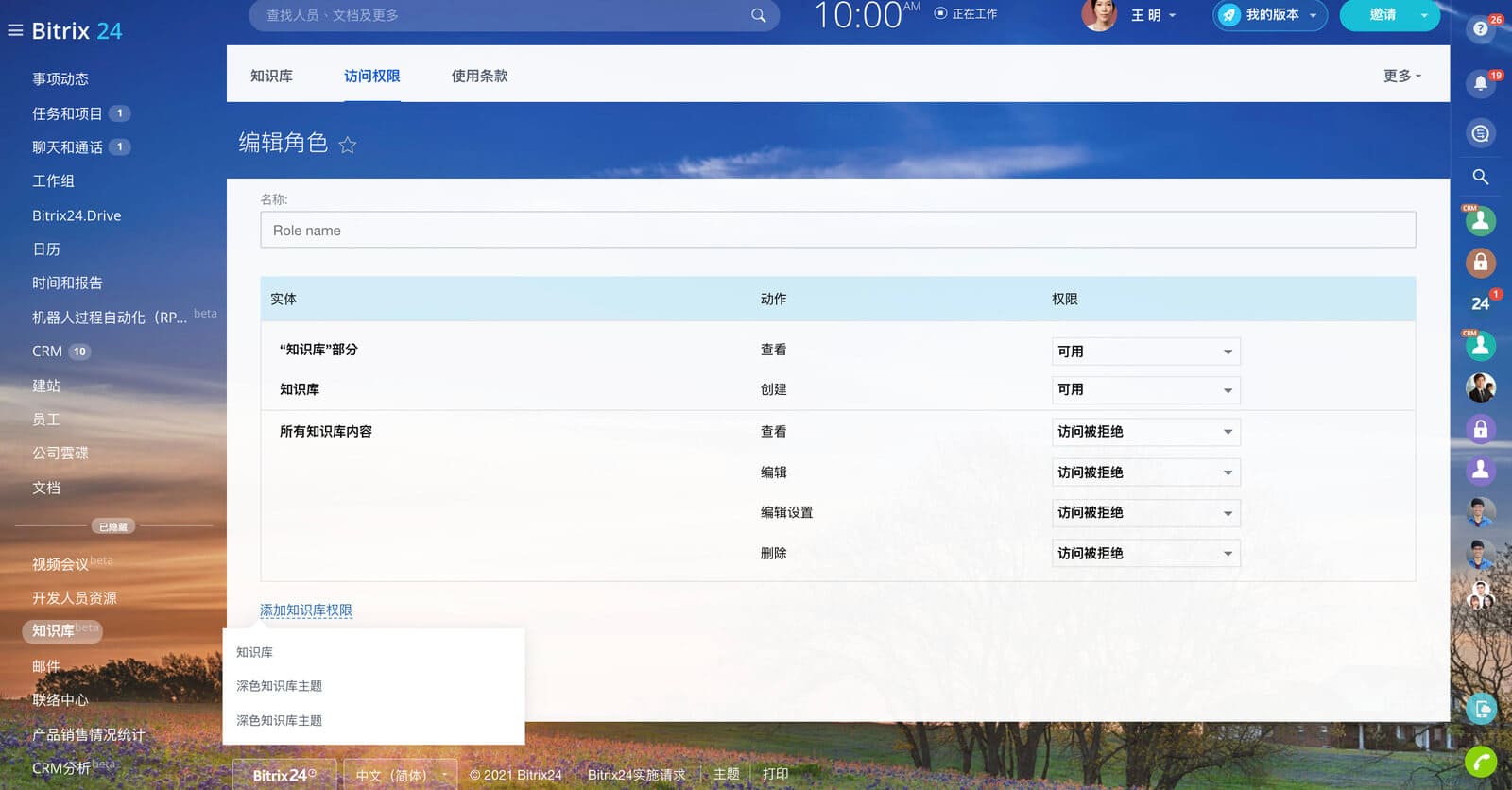
Task: Toggle the 正在工作 work status
Action: point(966,14)
